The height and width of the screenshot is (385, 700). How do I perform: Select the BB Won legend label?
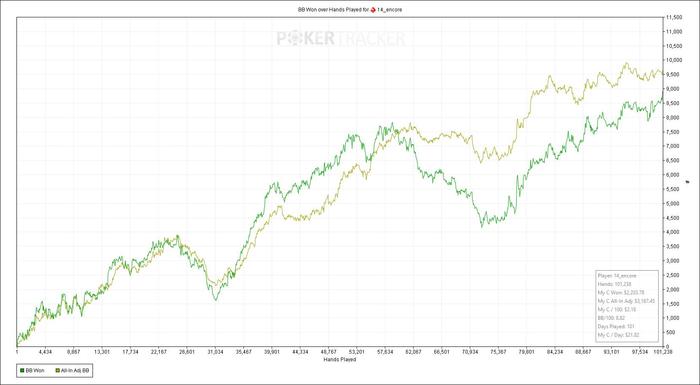point(35,371)
